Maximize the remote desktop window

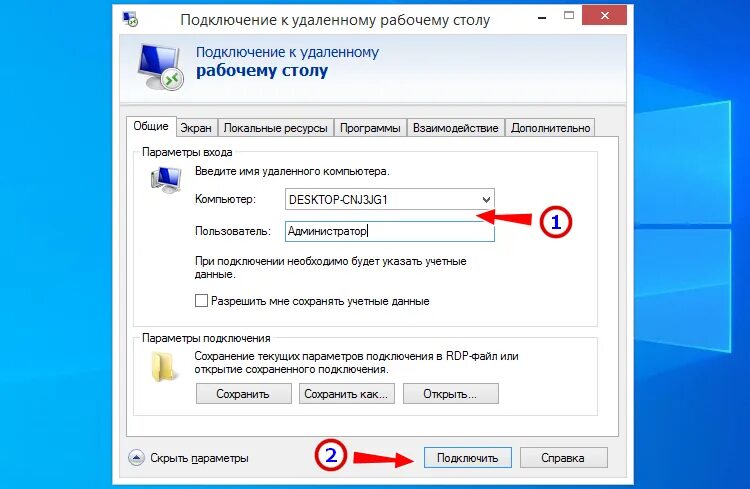tap(569, 16)
